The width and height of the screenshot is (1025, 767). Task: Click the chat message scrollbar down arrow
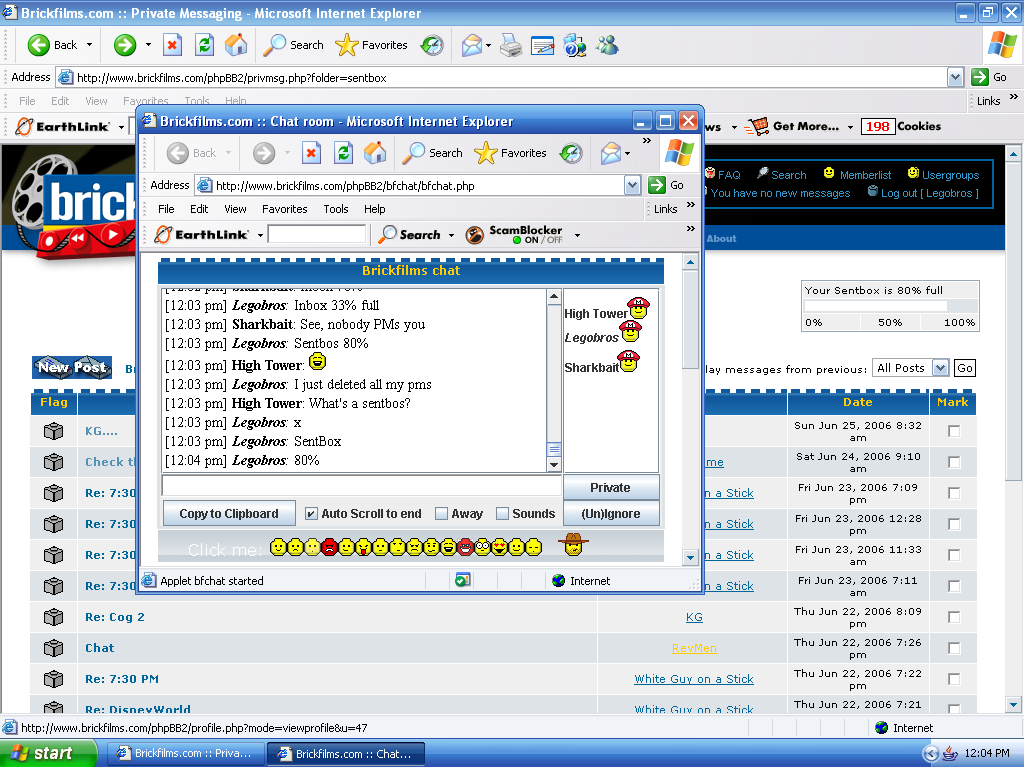pyautogui.click(x=554, y=464)
